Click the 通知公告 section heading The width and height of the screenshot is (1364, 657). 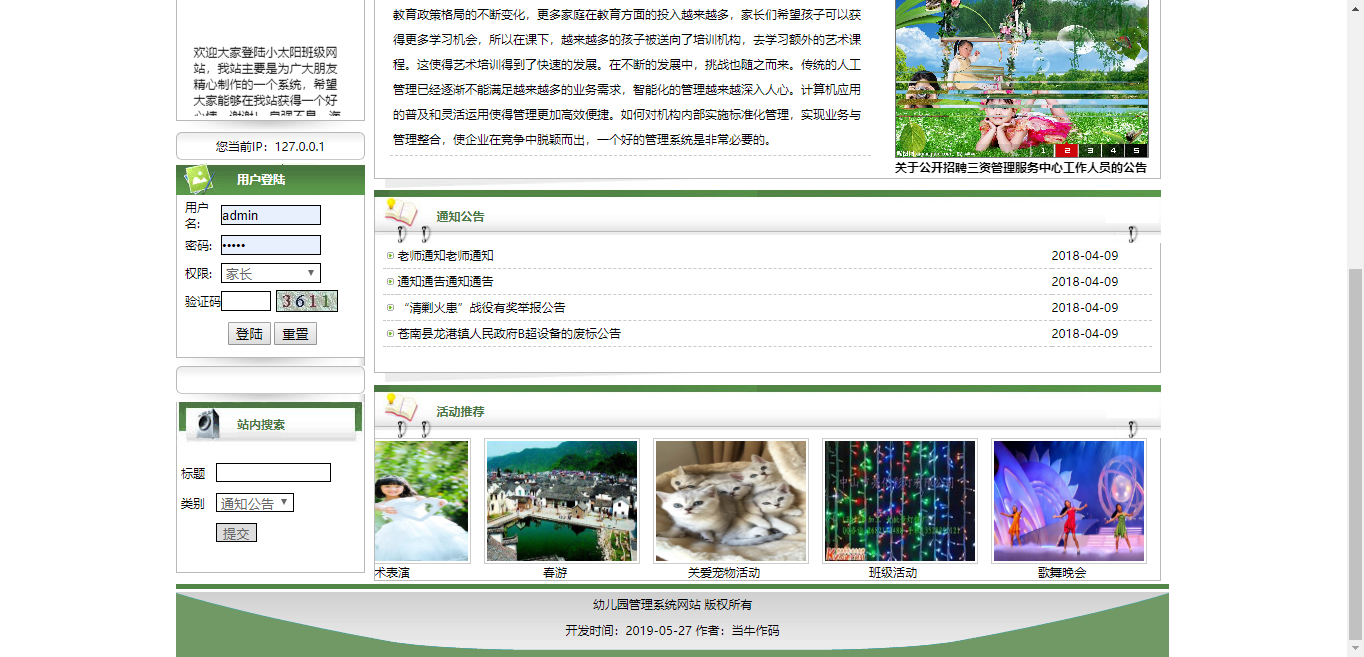(x=460, y=217)
